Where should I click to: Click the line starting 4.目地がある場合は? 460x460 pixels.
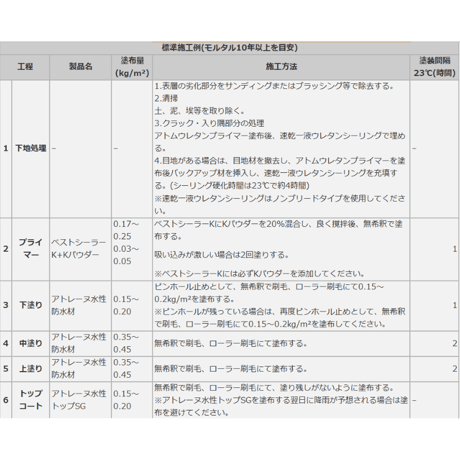279,173
